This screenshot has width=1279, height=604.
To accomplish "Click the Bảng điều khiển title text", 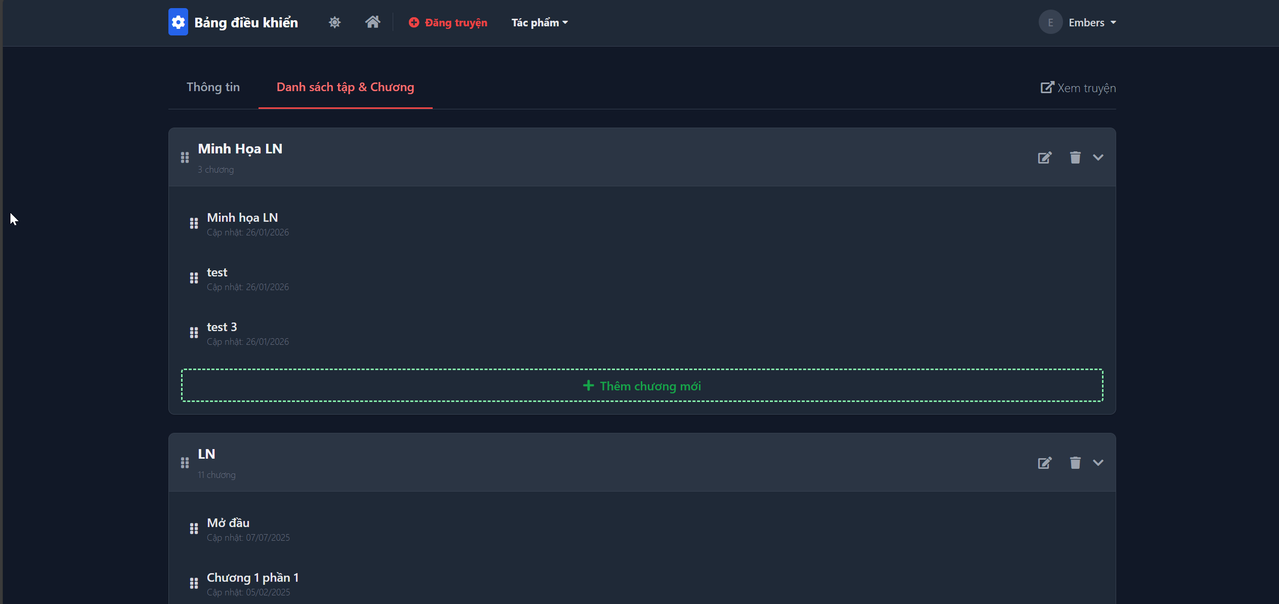I will coord(246,22).
